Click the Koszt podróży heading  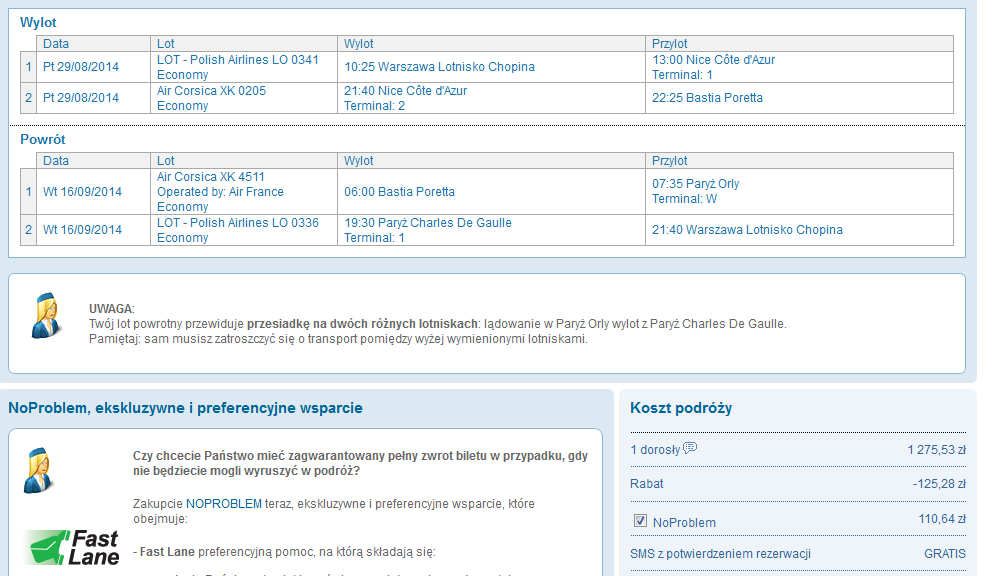[681, 408]
